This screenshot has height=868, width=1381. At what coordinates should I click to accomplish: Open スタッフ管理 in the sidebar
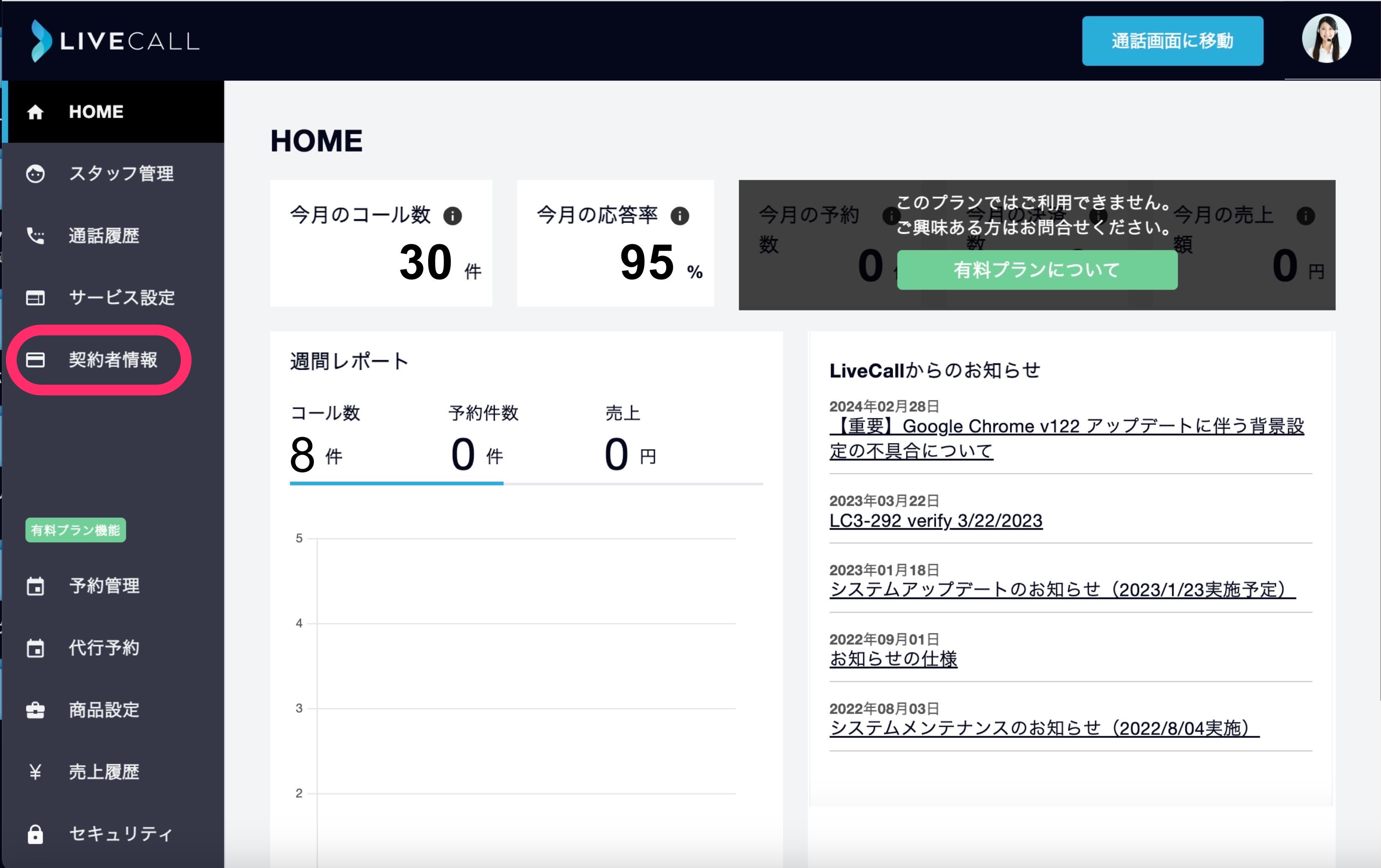coord(113,174)
